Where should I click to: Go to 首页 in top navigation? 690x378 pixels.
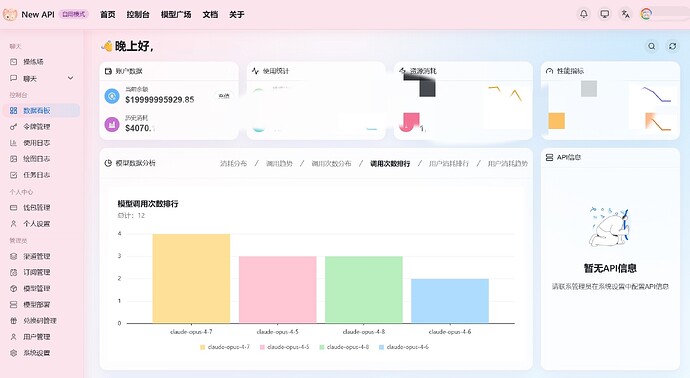[x=107, y=15]
